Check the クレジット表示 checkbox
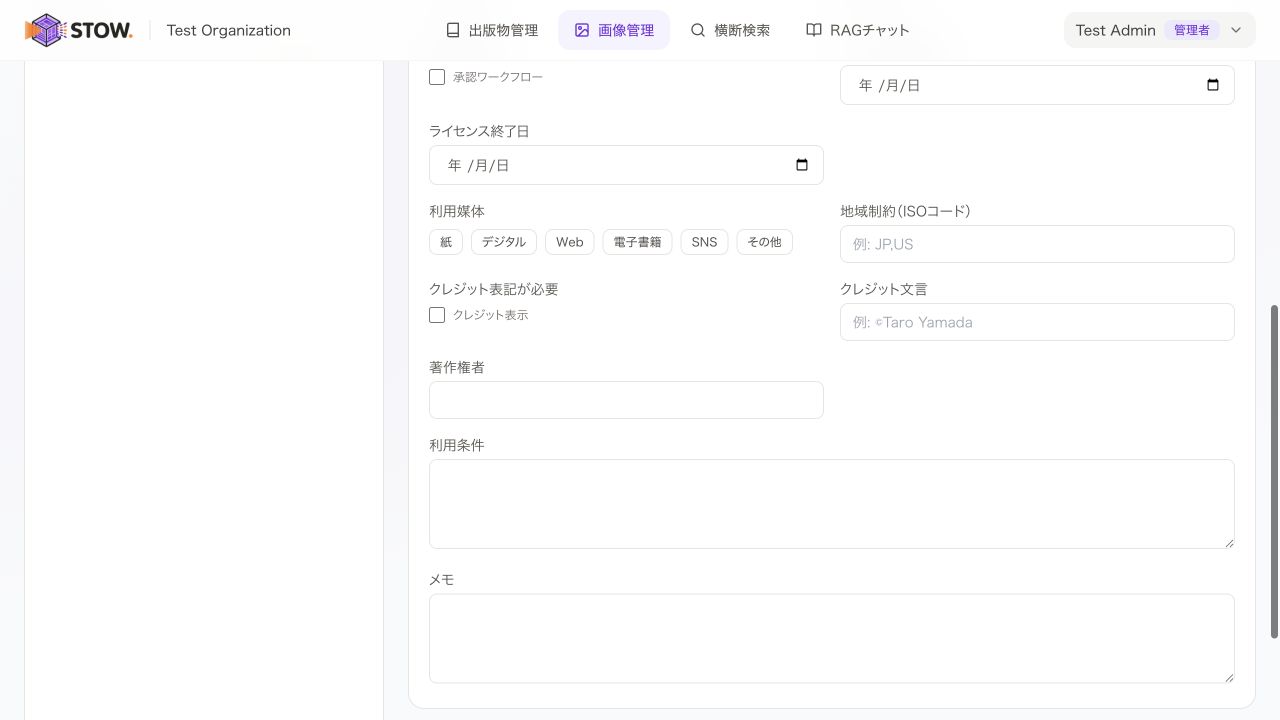1280x720 pixels. tap(437, 315)
